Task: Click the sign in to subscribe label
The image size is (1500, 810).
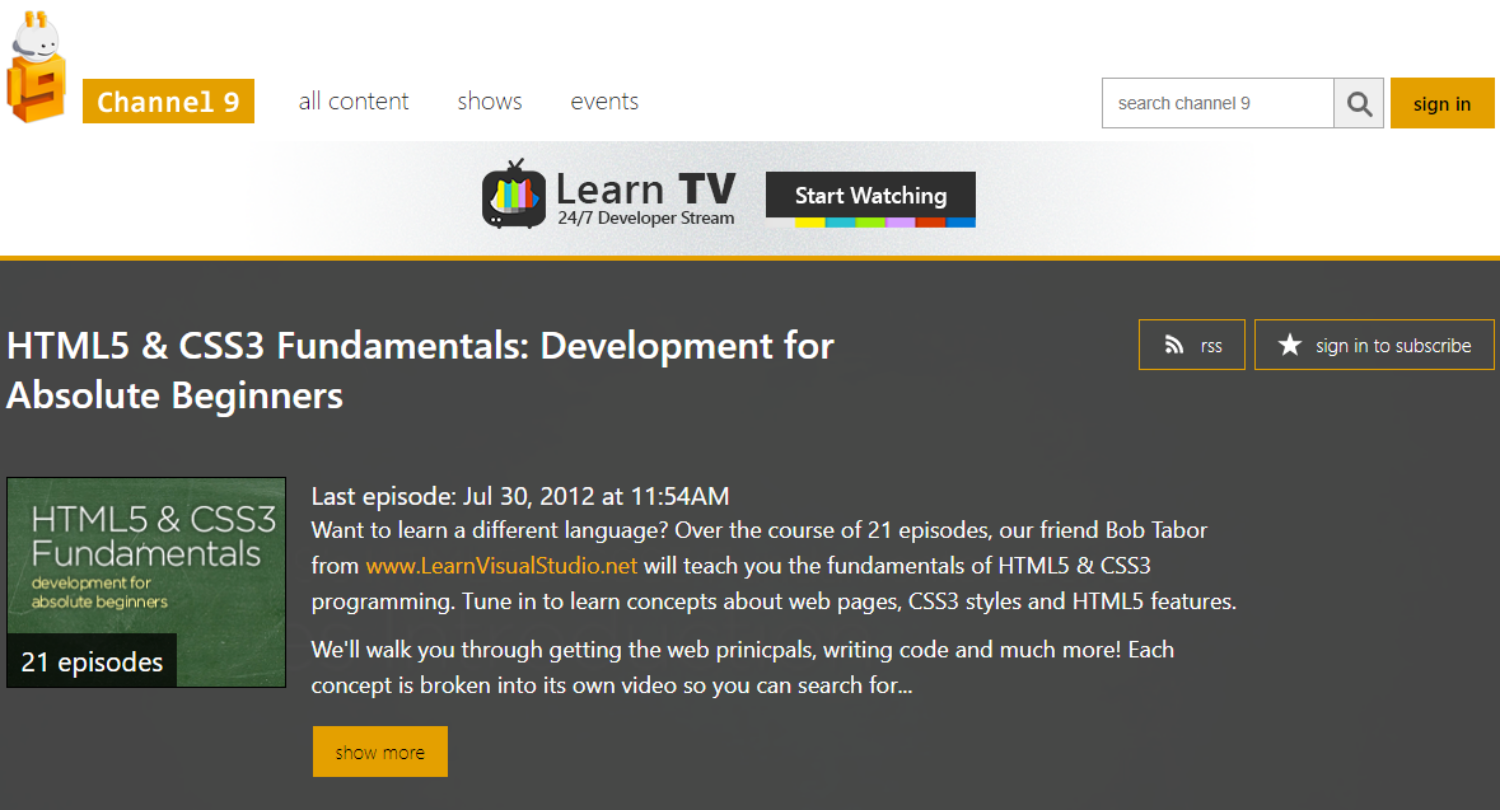Action: [1393, 346]
